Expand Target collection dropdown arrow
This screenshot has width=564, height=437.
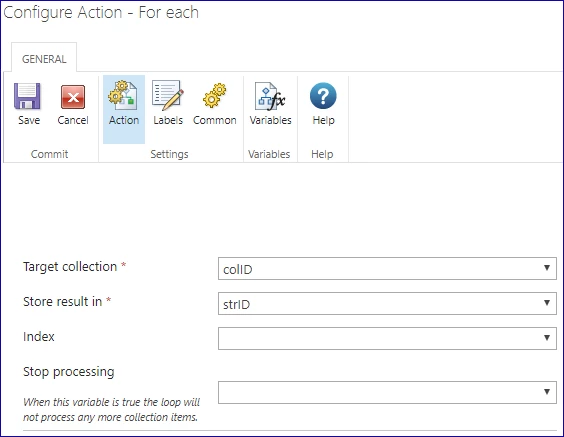coord(547,268)
